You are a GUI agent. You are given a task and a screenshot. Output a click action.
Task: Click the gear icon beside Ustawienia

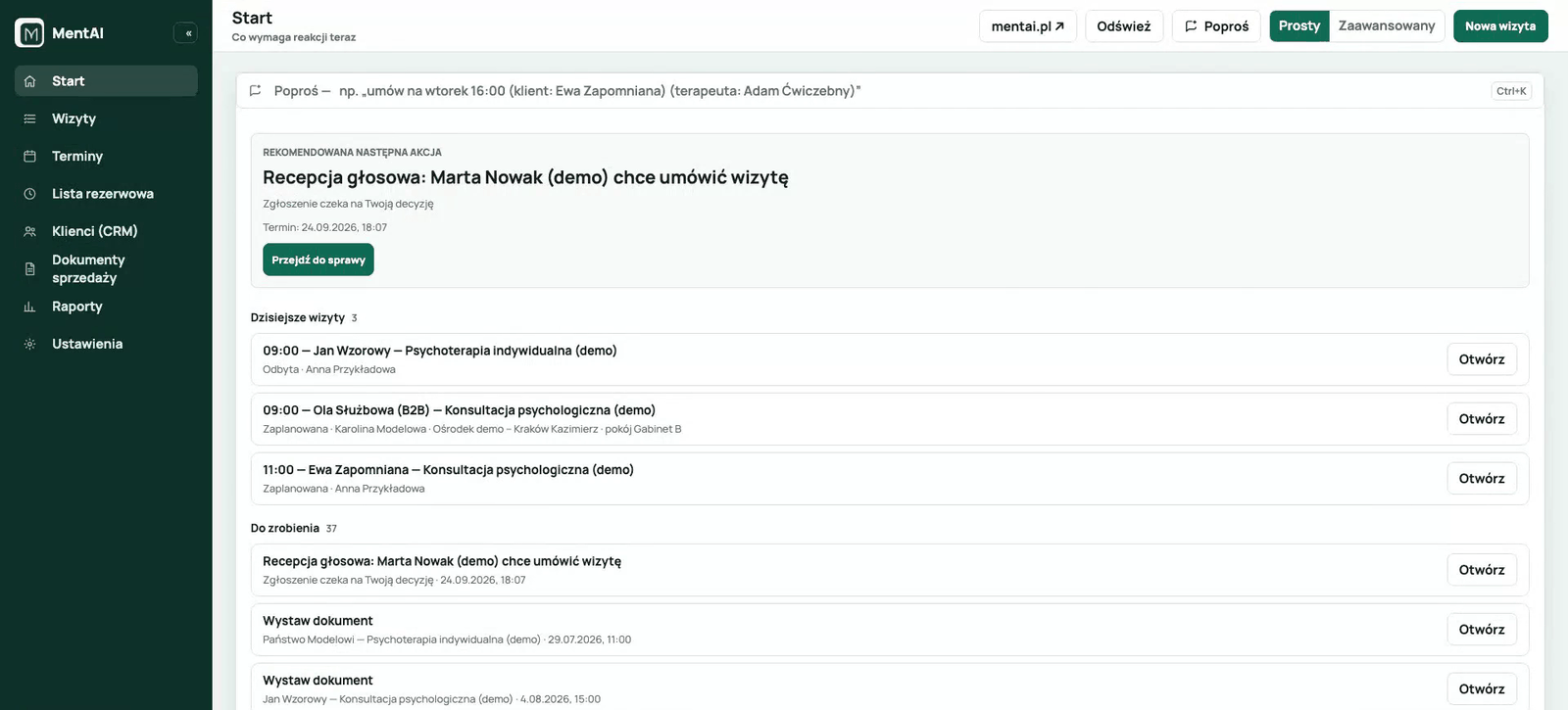[30, 344]
